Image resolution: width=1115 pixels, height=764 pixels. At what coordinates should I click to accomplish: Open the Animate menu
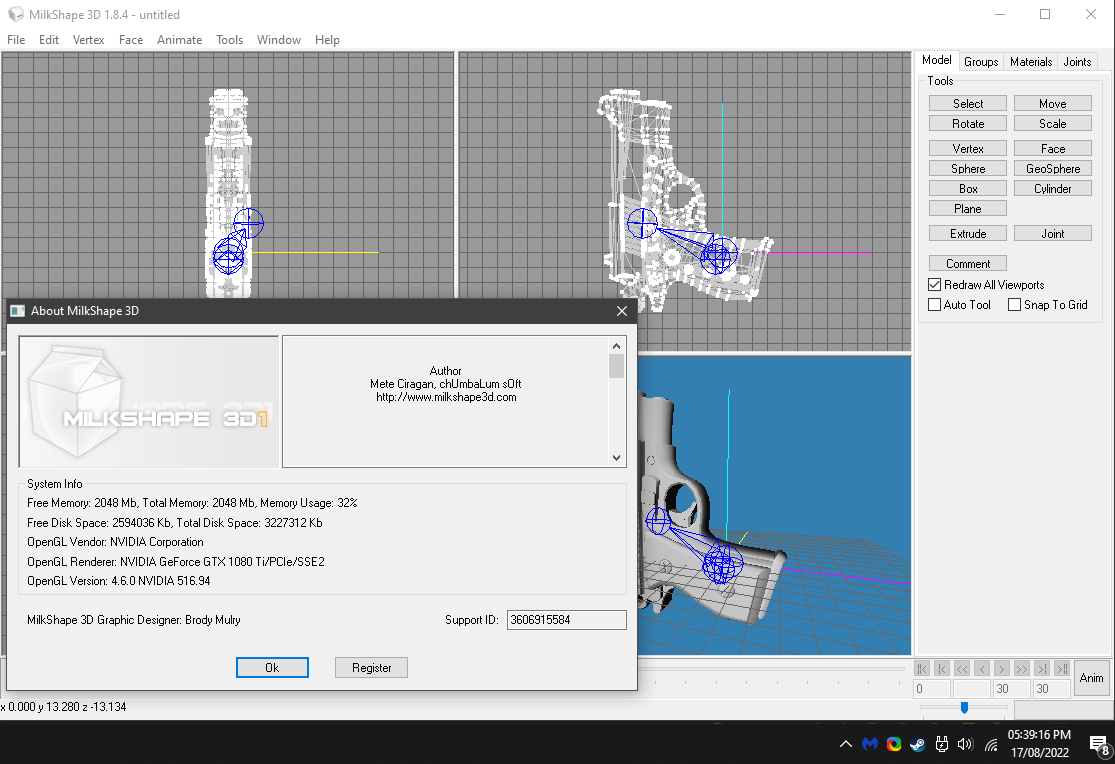179,40
